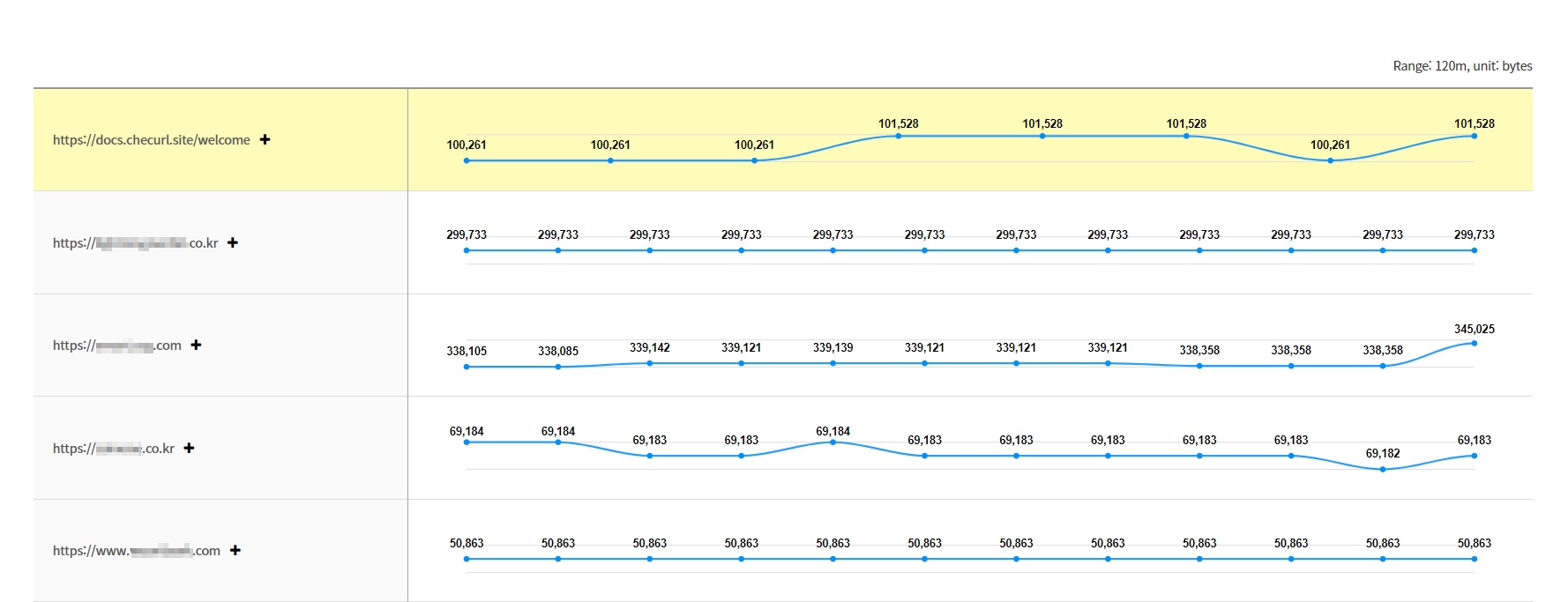Select first 100,261 point in highlighted chart

pos(467,160)
